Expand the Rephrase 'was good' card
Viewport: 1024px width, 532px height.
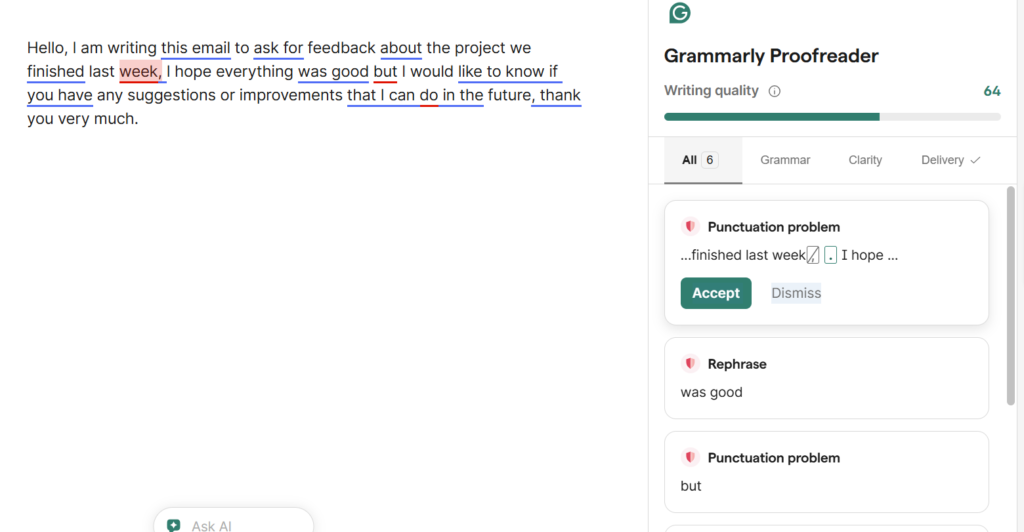pos(826,378)
